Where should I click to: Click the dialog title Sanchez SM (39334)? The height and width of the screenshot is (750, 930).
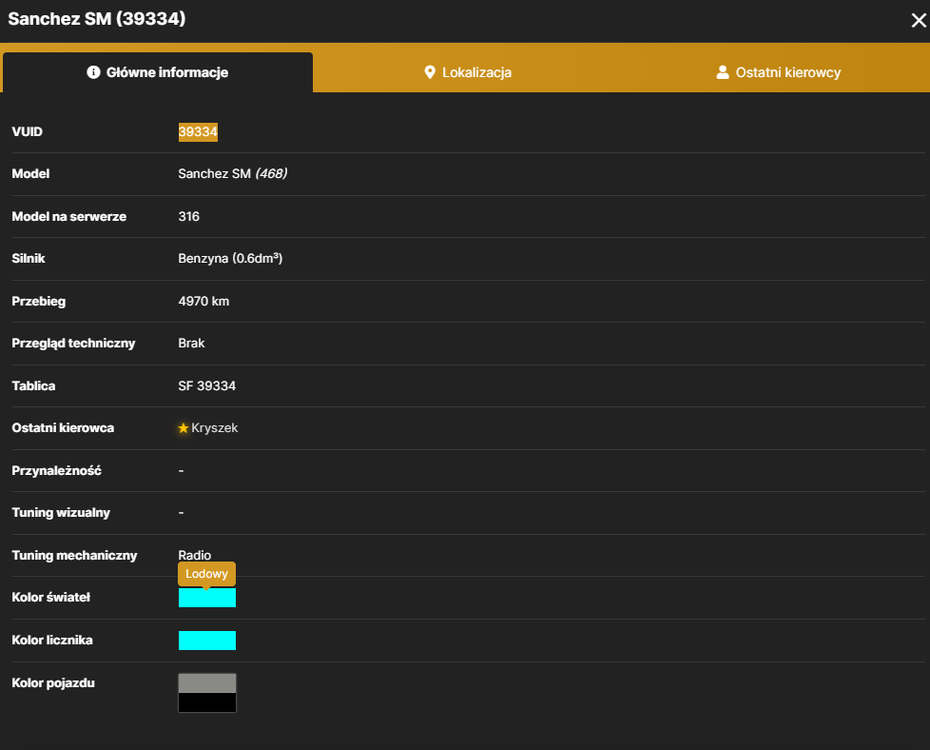[x=97, y=19]
